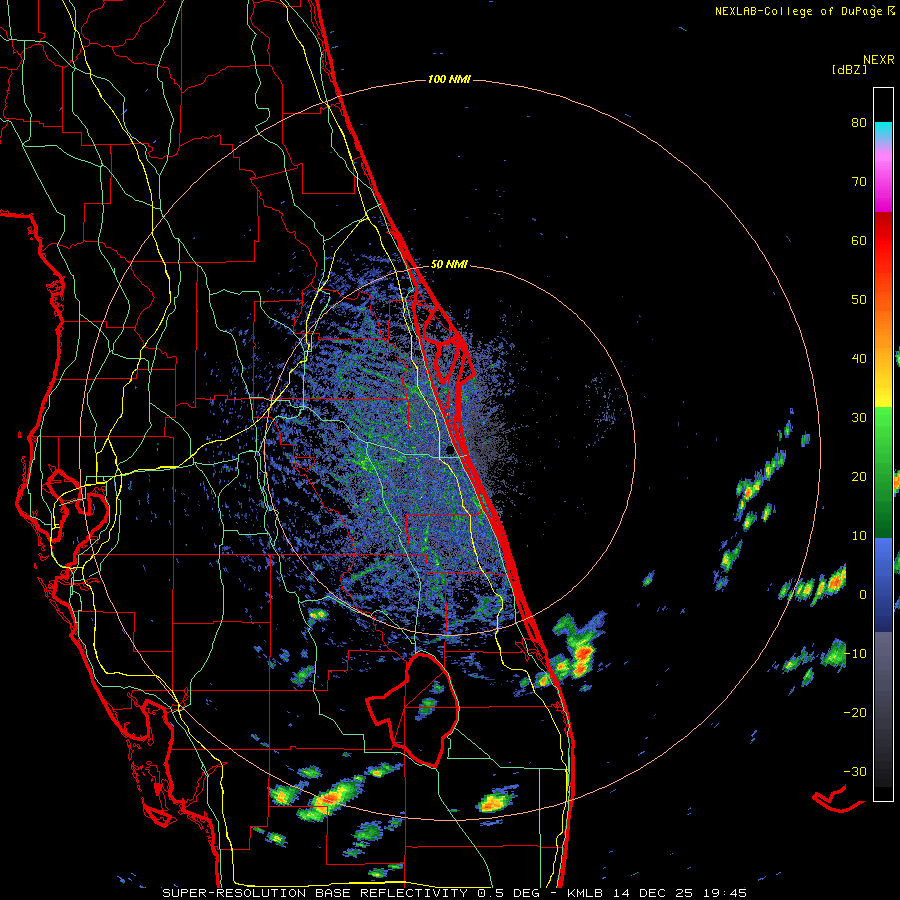900x900 pixels.
Task: Click the blue segment of the reflectivity color bar
Action: tap(883, 585)
